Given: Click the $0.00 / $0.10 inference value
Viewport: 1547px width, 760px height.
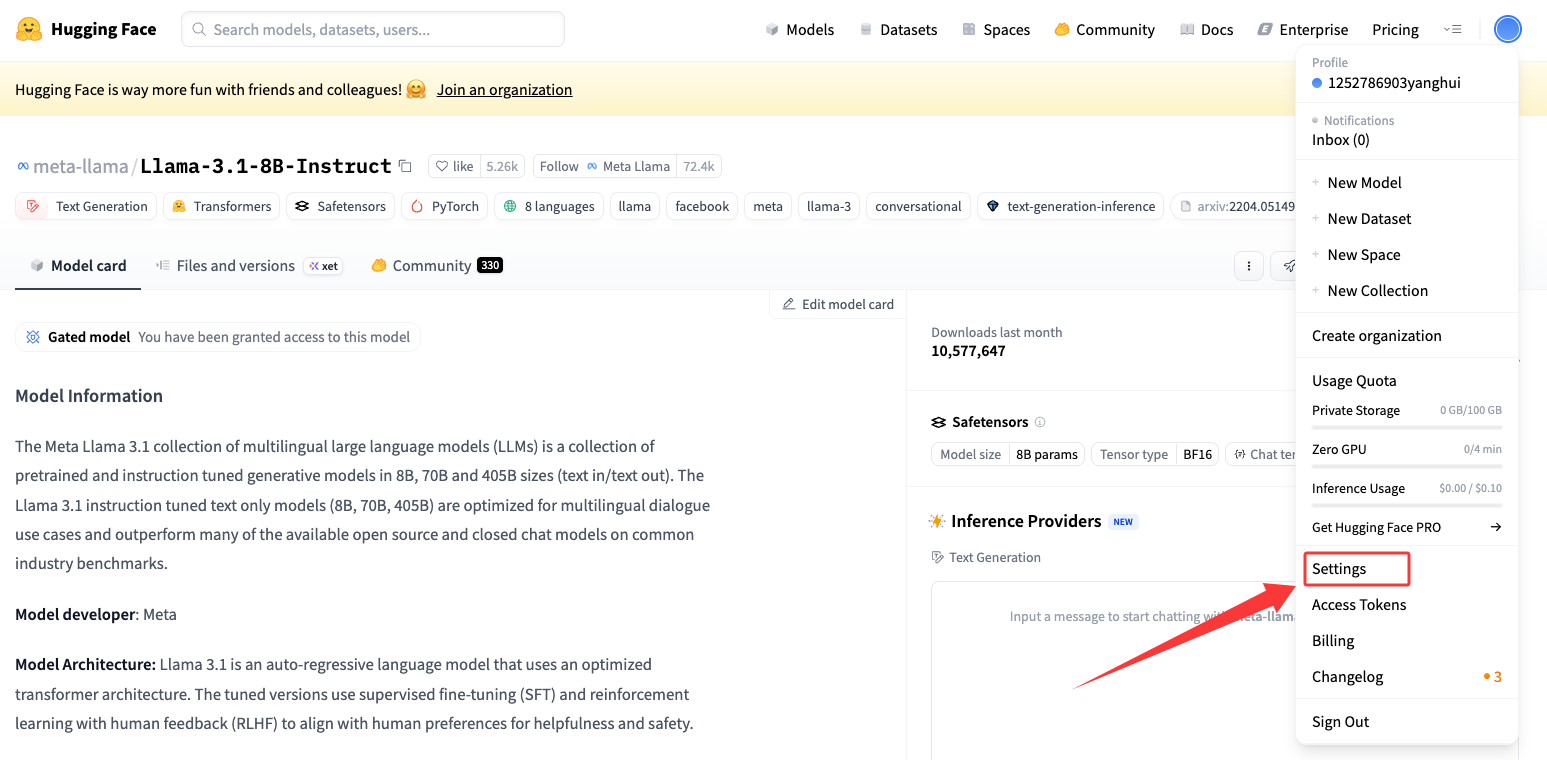Looking at the screenshot, I should 1470,489.
